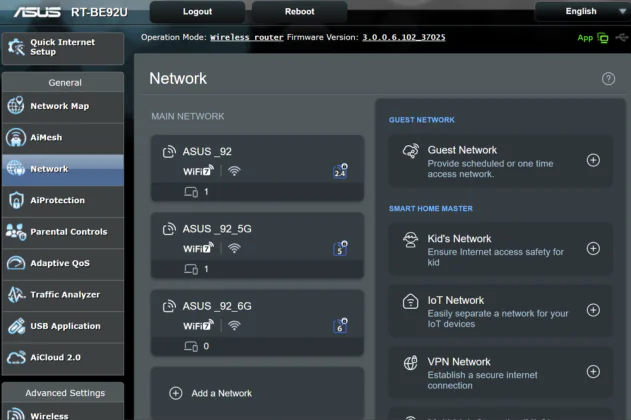Click the Kid's Network child icon

pyautogui.click(x=410, y=240)
